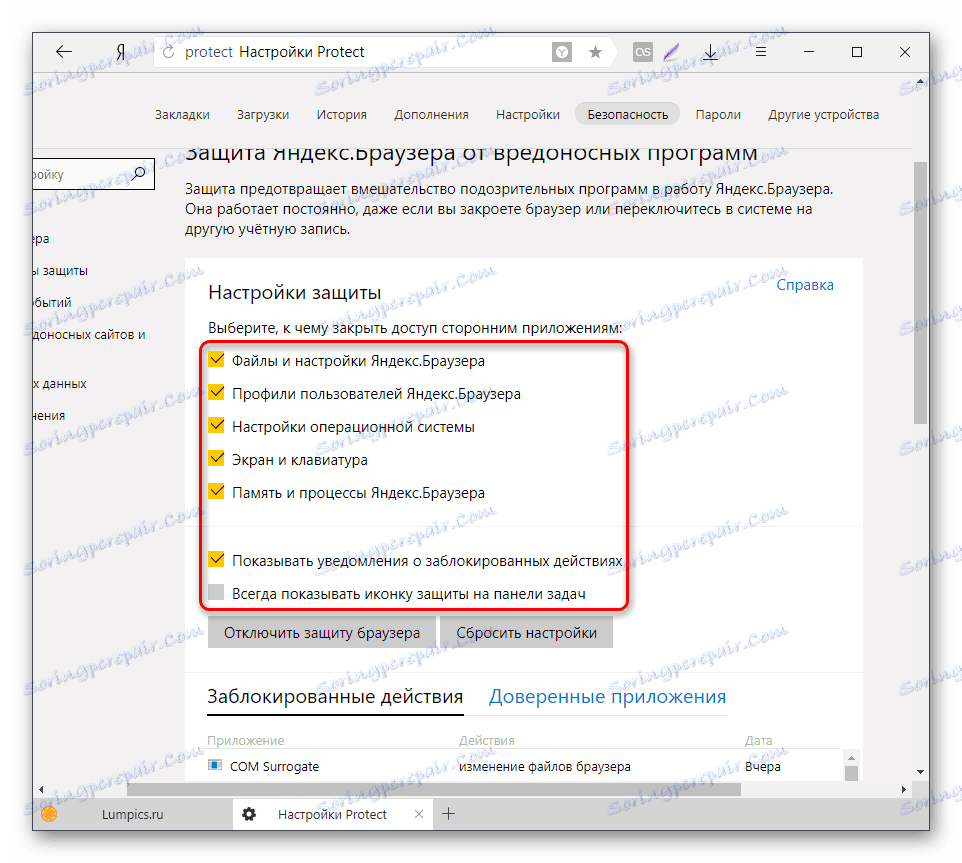
Task: Uncheck "Экран и клавиатура" checkbox
Action: pyautogui.click(x=217, y=459)
